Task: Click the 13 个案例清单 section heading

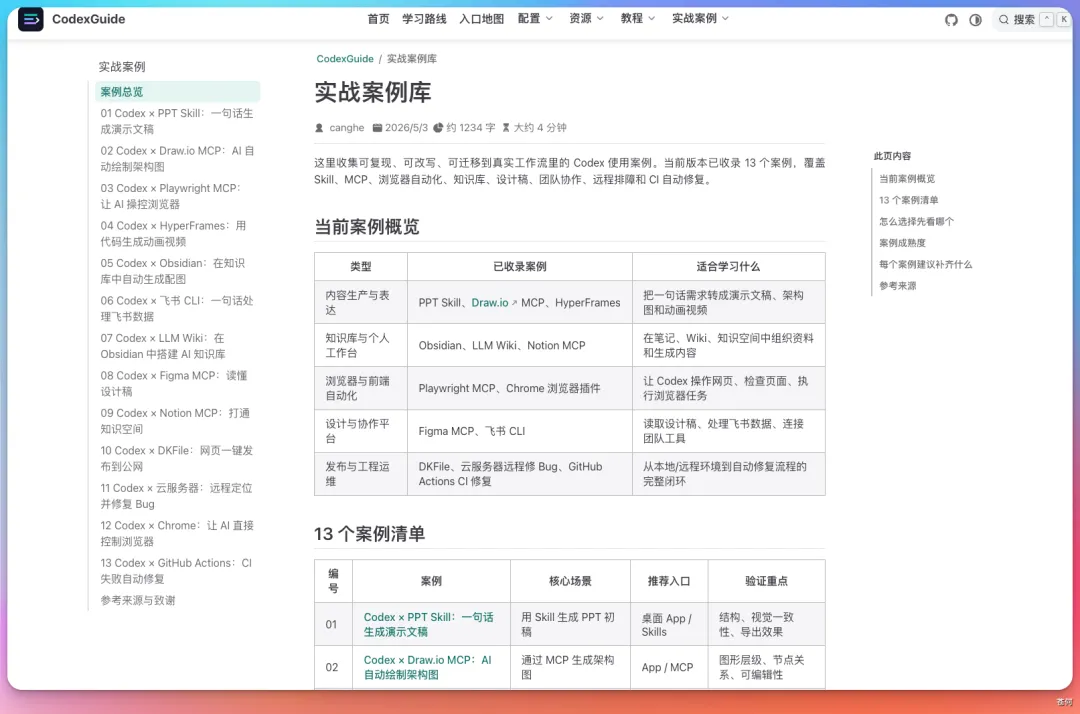Action: (x=369, y=534)
